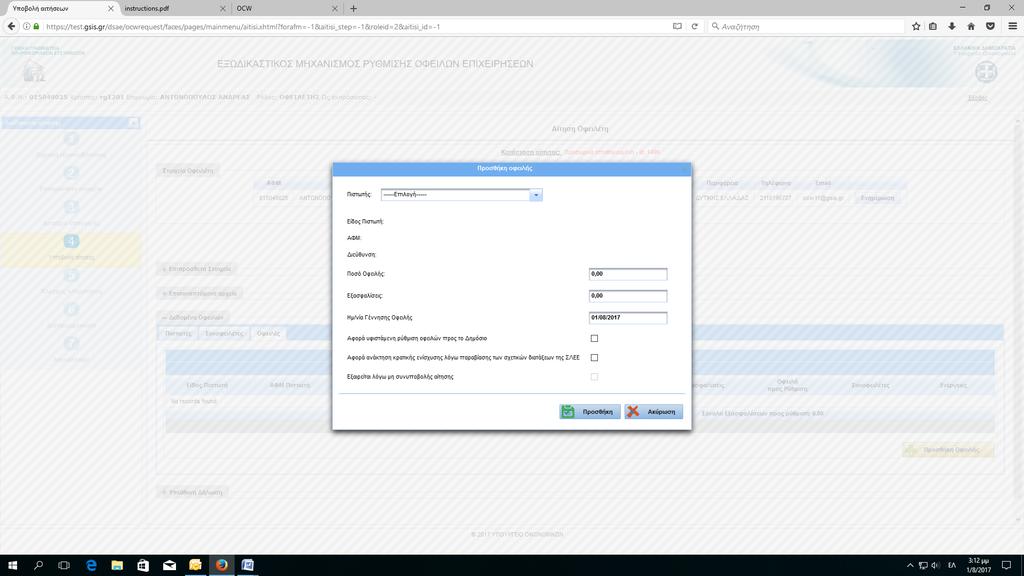Viewport: 1024px width, 576px height.
Task: Collapse the Δεδομένα Οφειλών section
Action: tap(193, 317)
